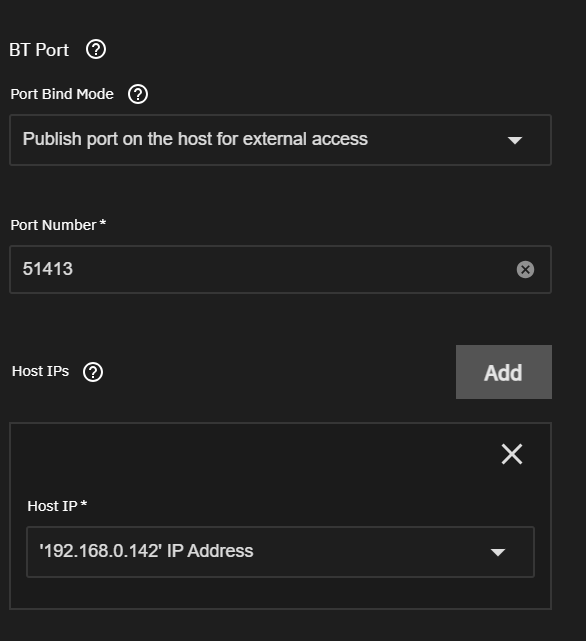
Task: Open the Host IPs help icon
Action: [93, 372]
